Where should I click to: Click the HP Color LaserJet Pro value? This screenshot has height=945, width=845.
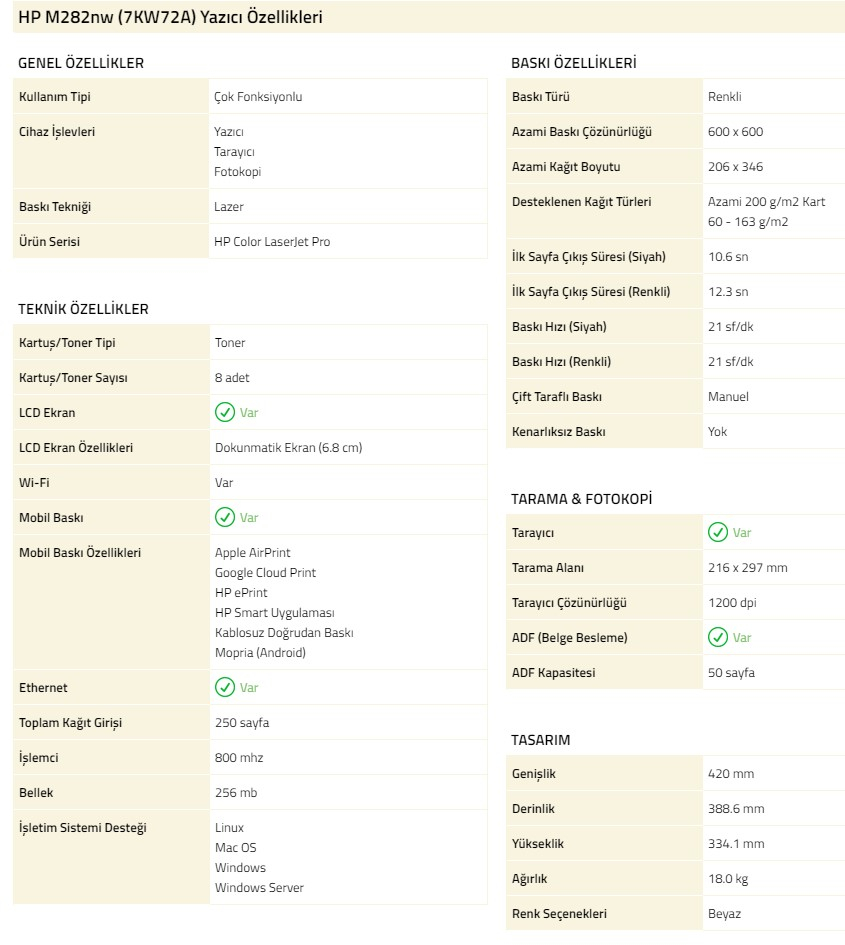point(272,241)
